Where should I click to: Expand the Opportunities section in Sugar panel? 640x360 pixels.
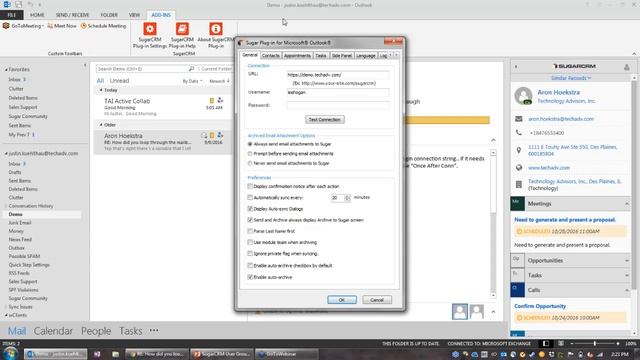tap(627, 260)
